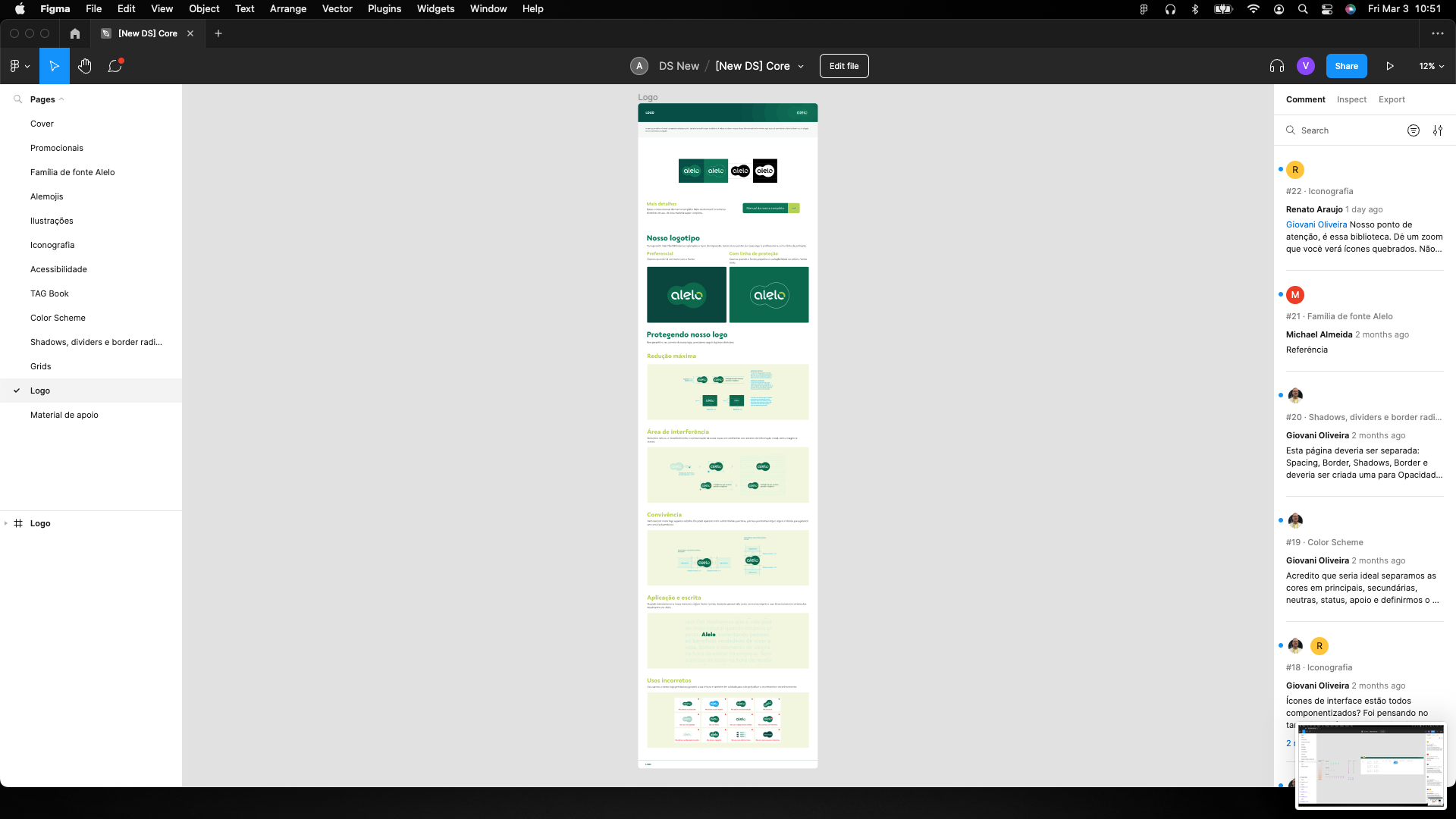Click the home tab icon
Image resolution: width=1456 pixels, height=819 pixels.
pyautogui.click(x=74, y=33)
